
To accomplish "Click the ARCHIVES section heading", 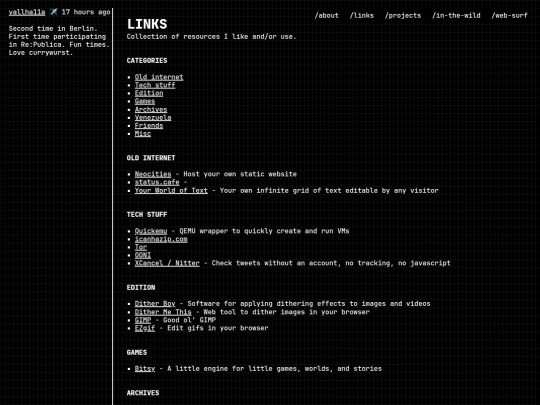I will (x=143, y=393).
